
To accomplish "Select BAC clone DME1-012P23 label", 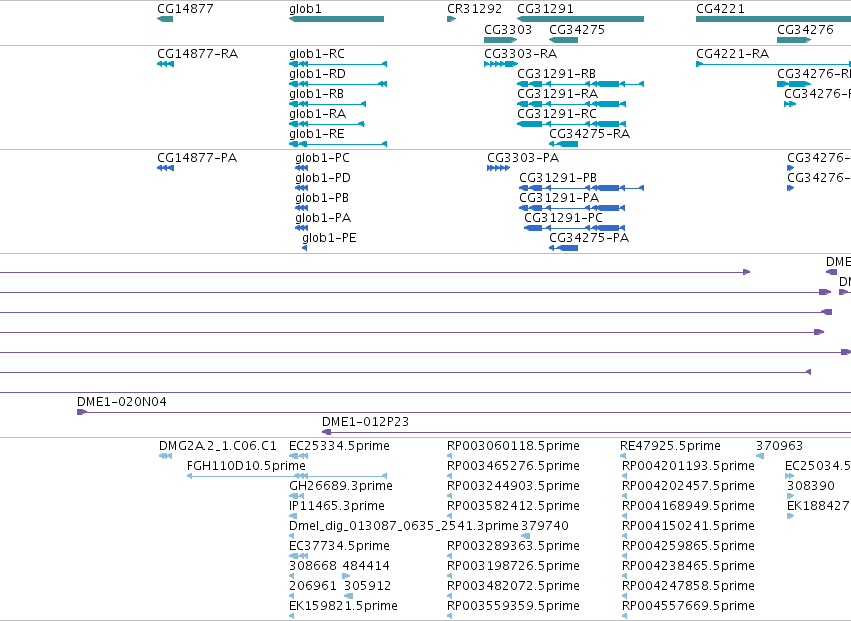I will pyautogui.click(x=365, y=422).
